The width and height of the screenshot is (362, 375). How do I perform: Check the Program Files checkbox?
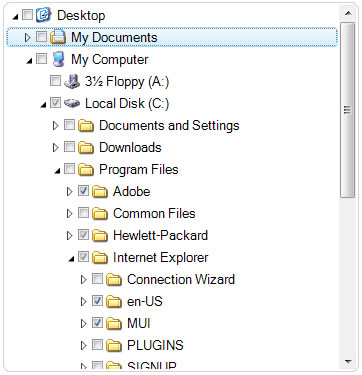69,169
